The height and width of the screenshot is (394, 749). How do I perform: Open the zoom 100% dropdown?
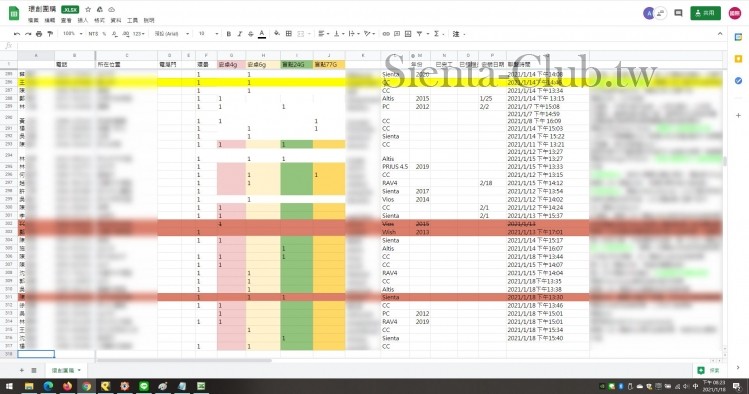[73, 34]
